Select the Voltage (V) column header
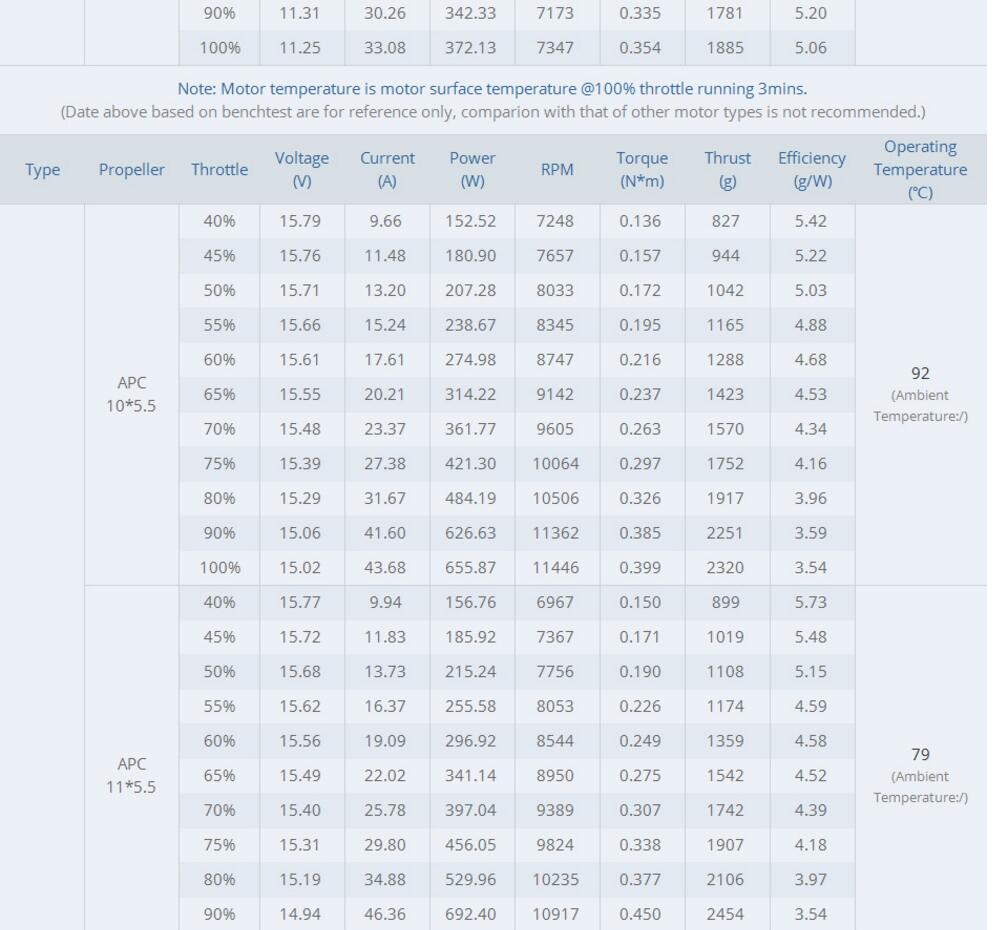The height and width of the screenshot is (930, 993). [x=301, y=170]
